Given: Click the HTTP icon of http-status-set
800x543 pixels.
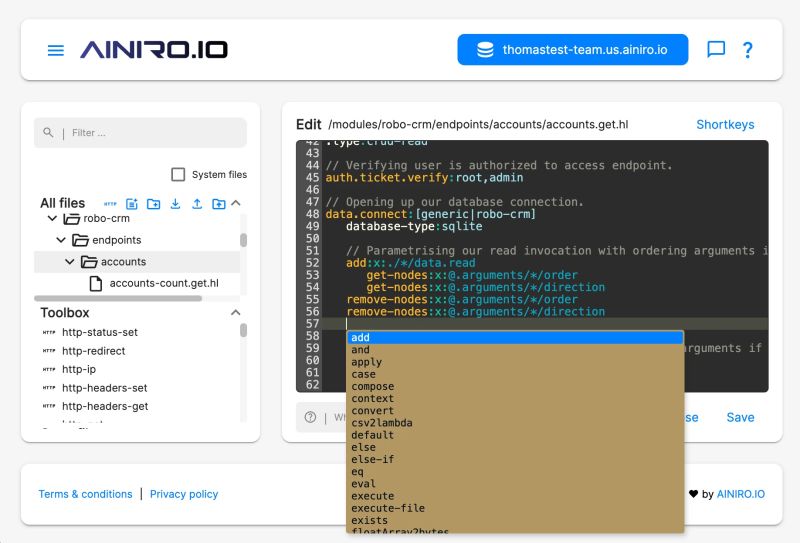Looking at the screenshot, I should point(49,333).
